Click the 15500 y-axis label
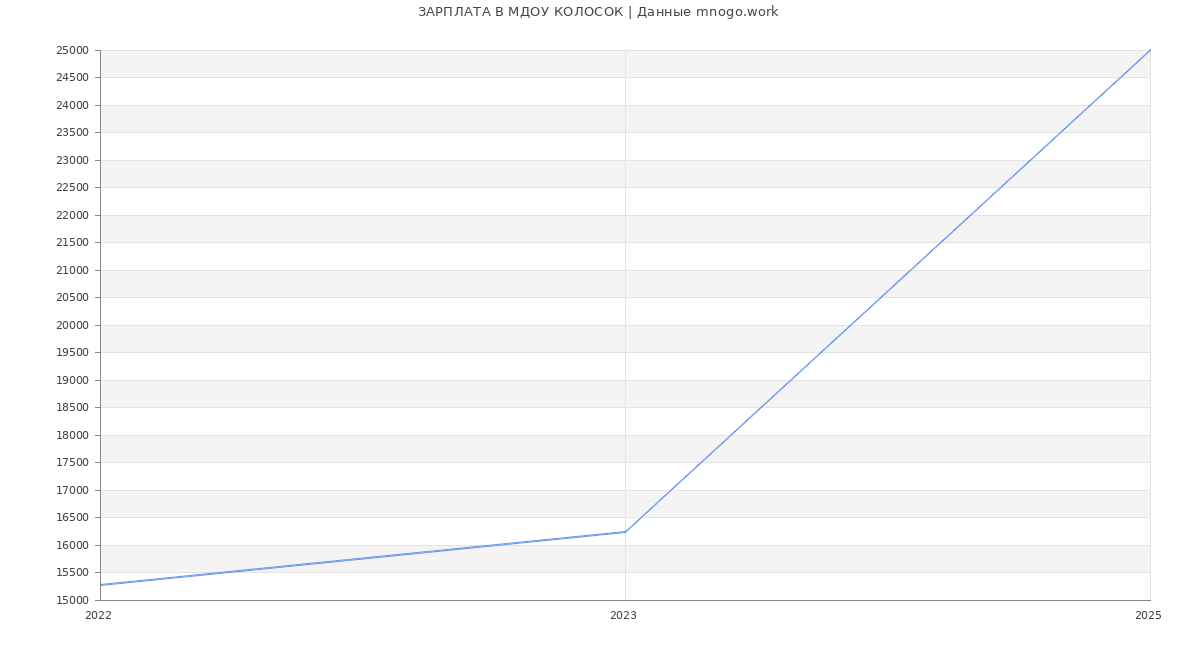Viewport: 1200px width, 650px height. tap(73, 572)
